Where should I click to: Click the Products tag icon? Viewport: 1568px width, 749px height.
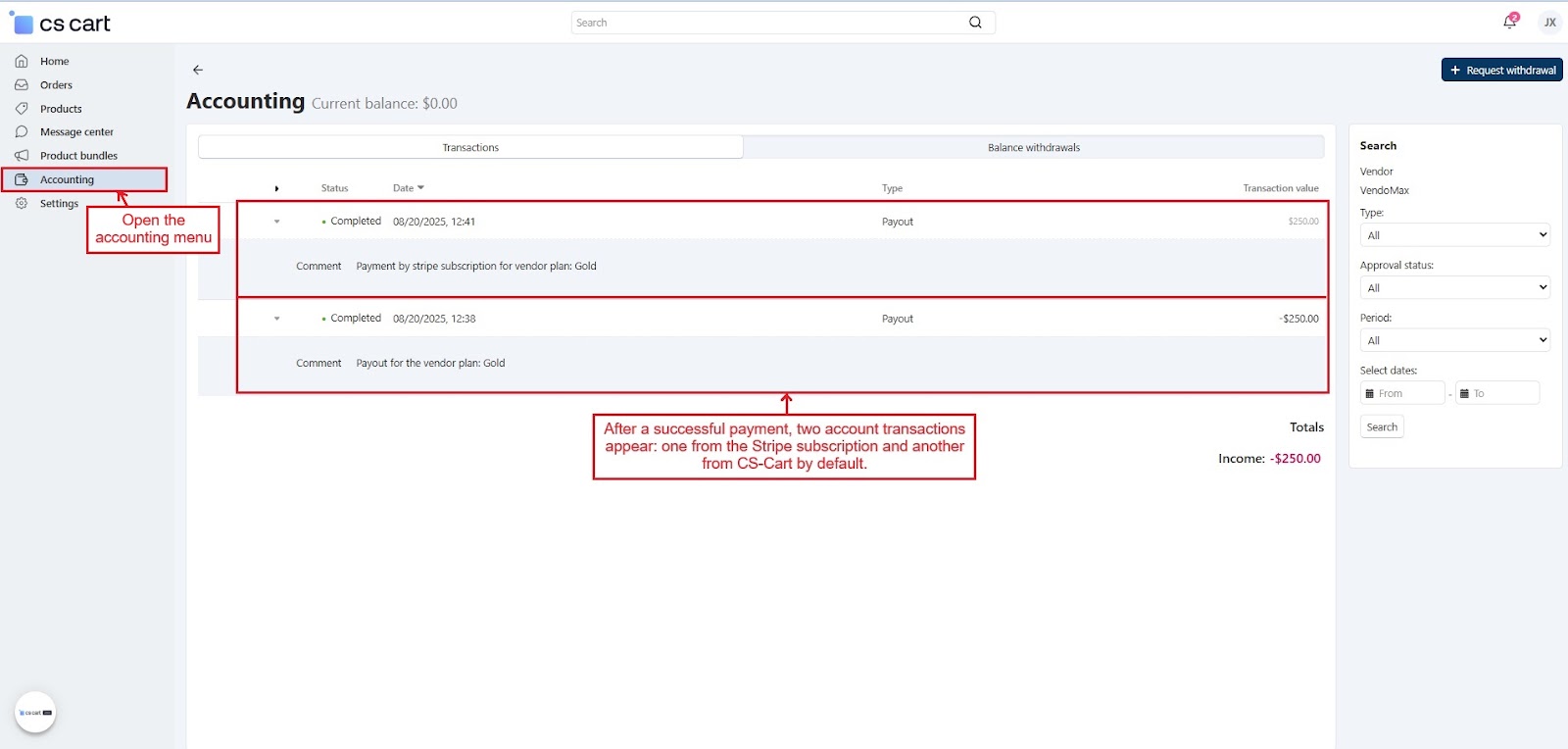(22, 109)
